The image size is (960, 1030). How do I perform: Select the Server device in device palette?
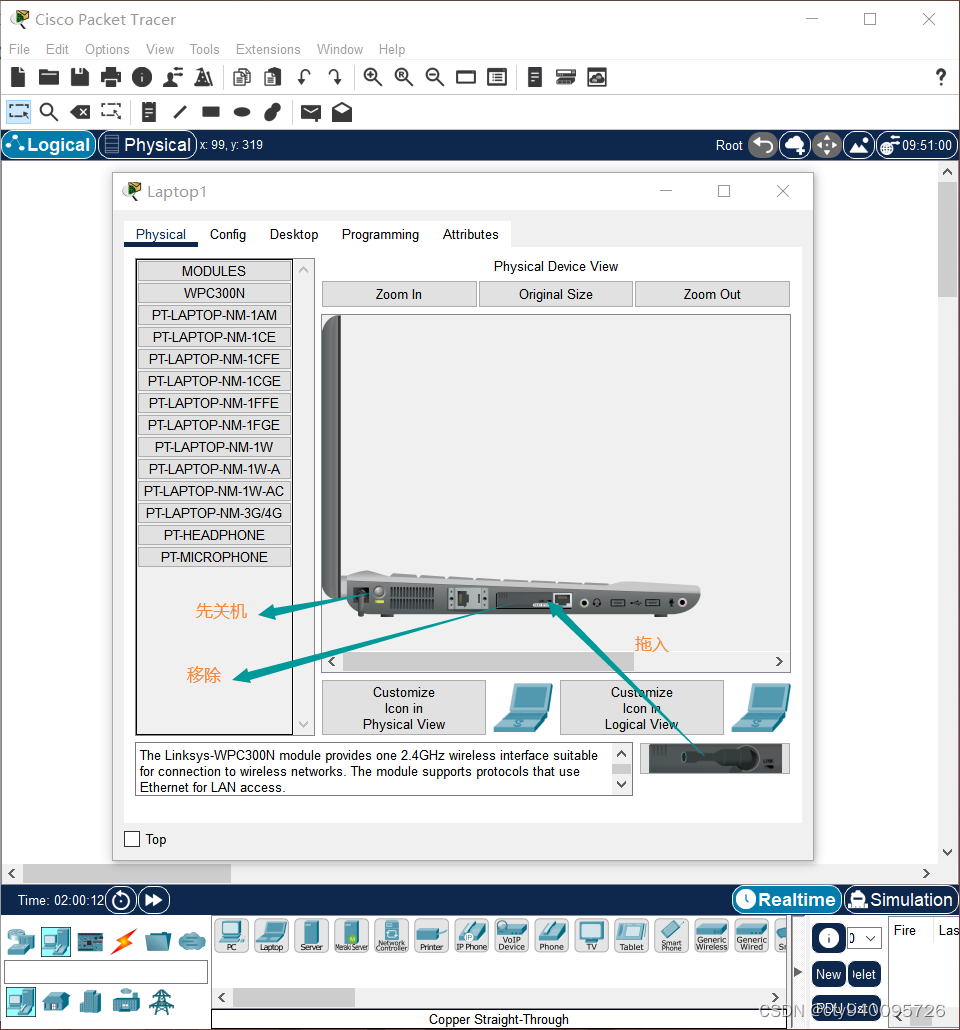tap(311, 935)
